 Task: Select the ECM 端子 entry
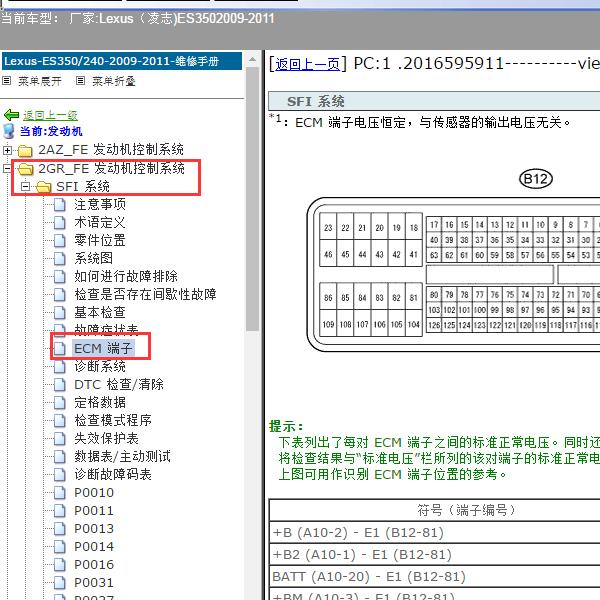click(x=103, y=349)
